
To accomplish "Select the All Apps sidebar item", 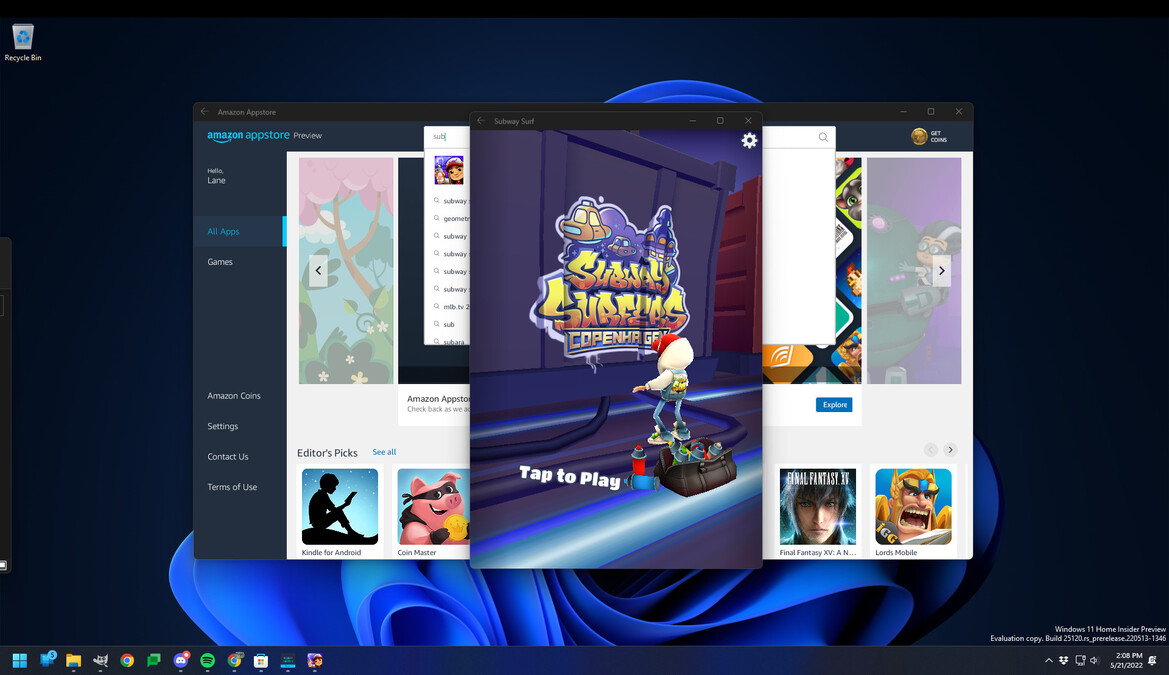I will tap(239, 231).
